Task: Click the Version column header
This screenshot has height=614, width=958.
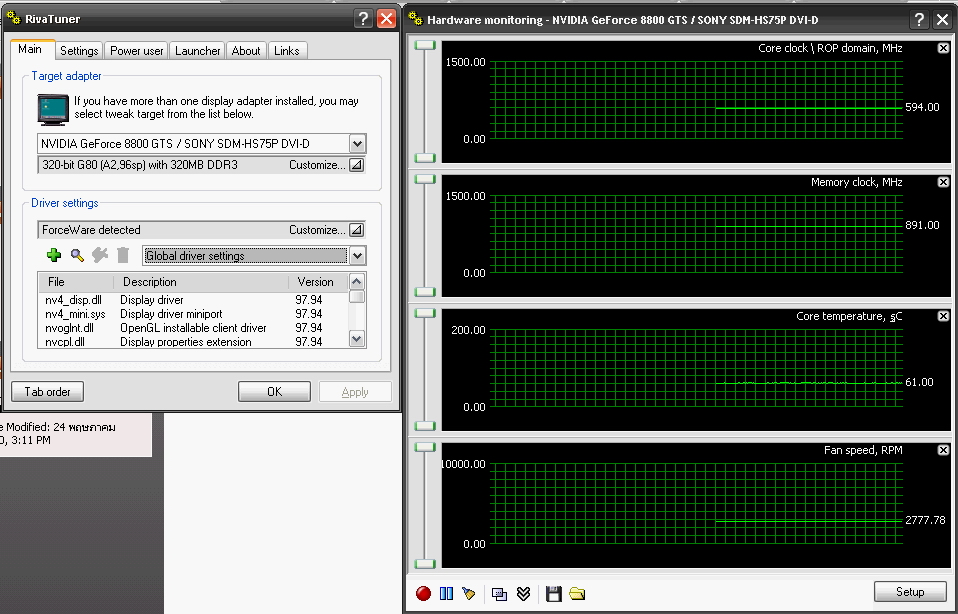Action: [x=318, y=282]
